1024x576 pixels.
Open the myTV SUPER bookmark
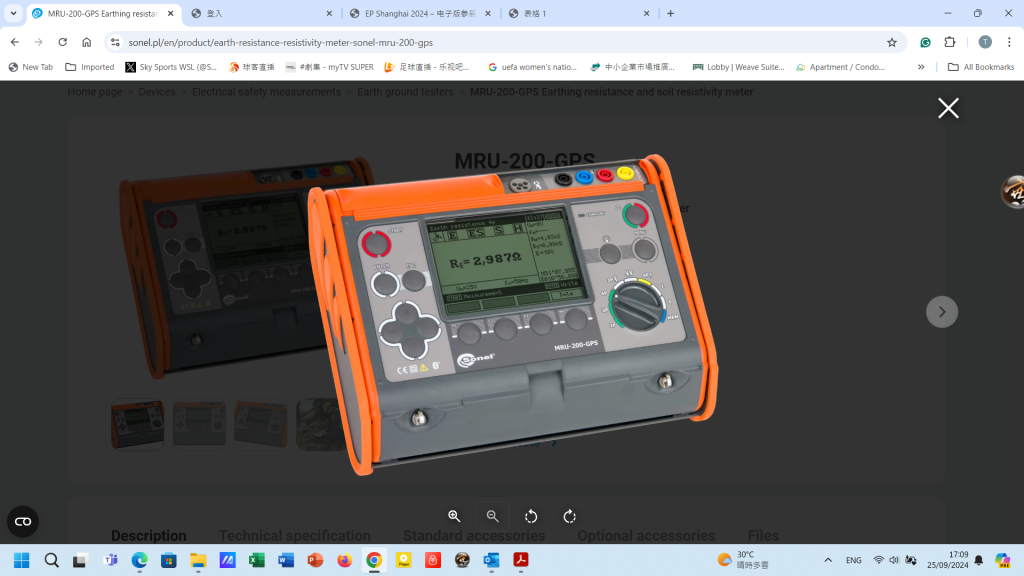pyautogui.click(x=330, y=67)
